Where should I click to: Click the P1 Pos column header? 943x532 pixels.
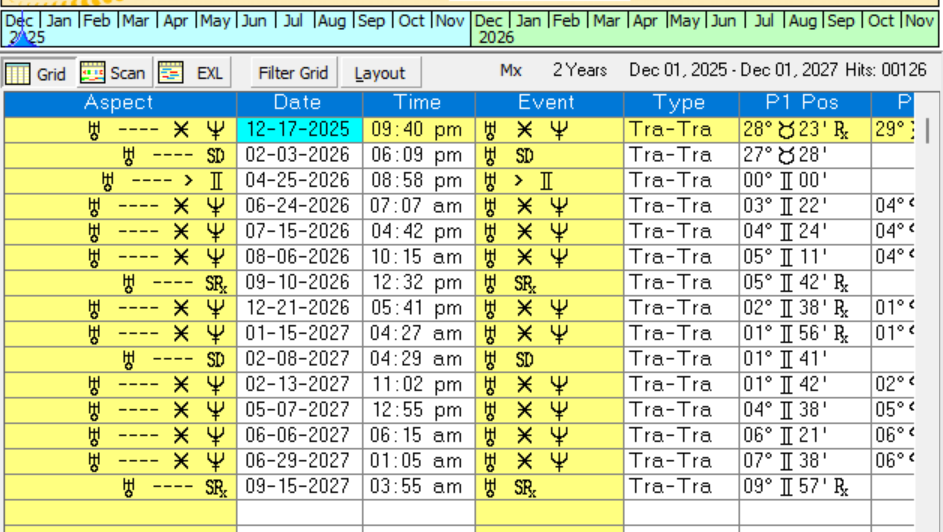tap(802, 103)
